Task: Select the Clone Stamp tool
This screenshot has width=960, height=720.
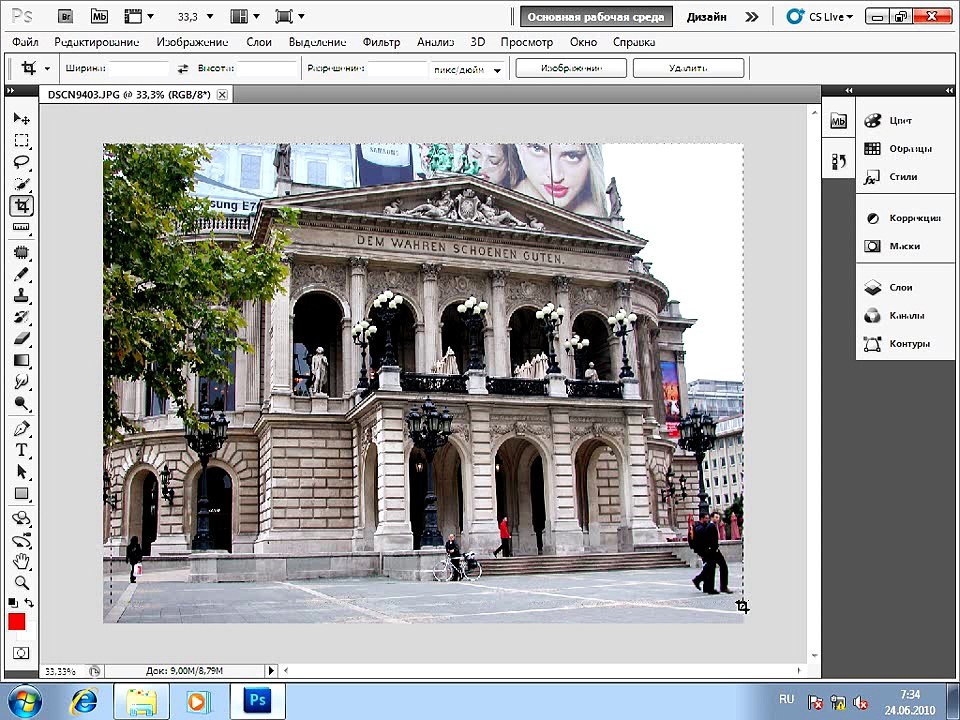Action: click(21, 295)
